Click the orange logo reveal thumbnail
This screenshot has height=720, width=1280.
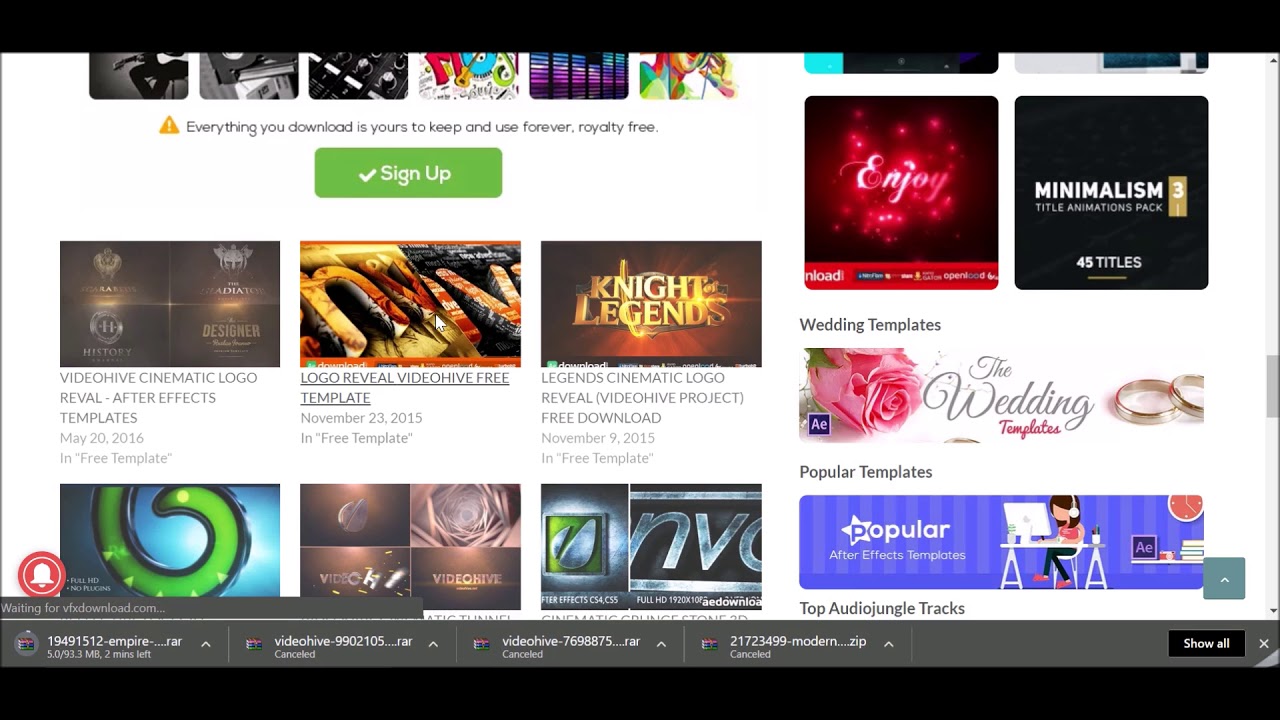410,304
